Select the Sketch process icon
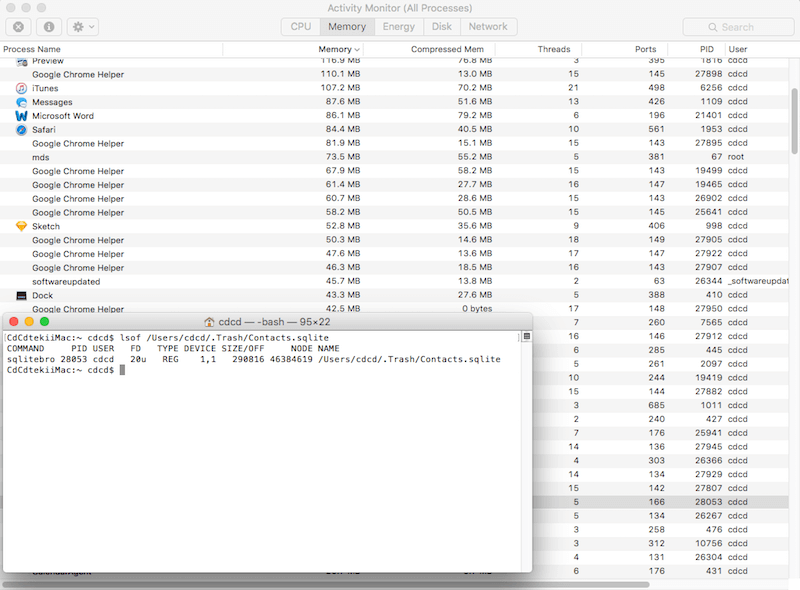Image resolution: width=800 pixels, height=590 pixels. 21,226
